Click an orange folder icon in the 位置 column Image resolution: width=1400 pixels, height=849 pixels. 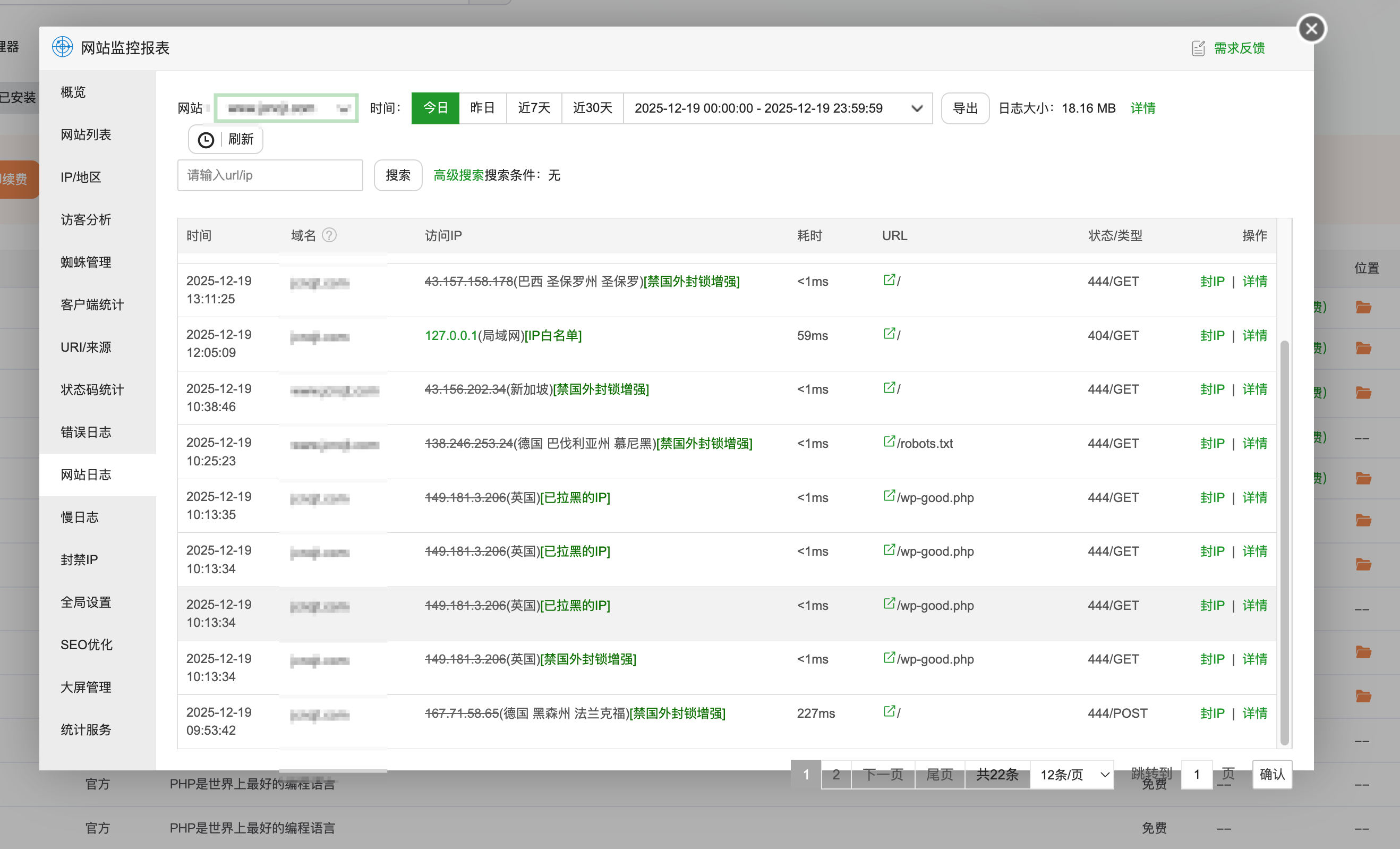1364,307
